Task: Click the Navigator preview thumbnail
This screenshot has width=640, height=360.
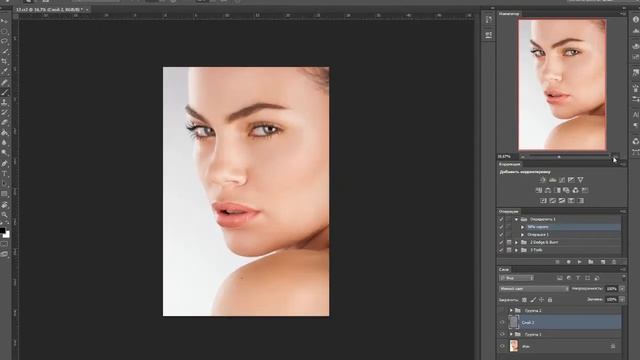Action: coord(562,85)
